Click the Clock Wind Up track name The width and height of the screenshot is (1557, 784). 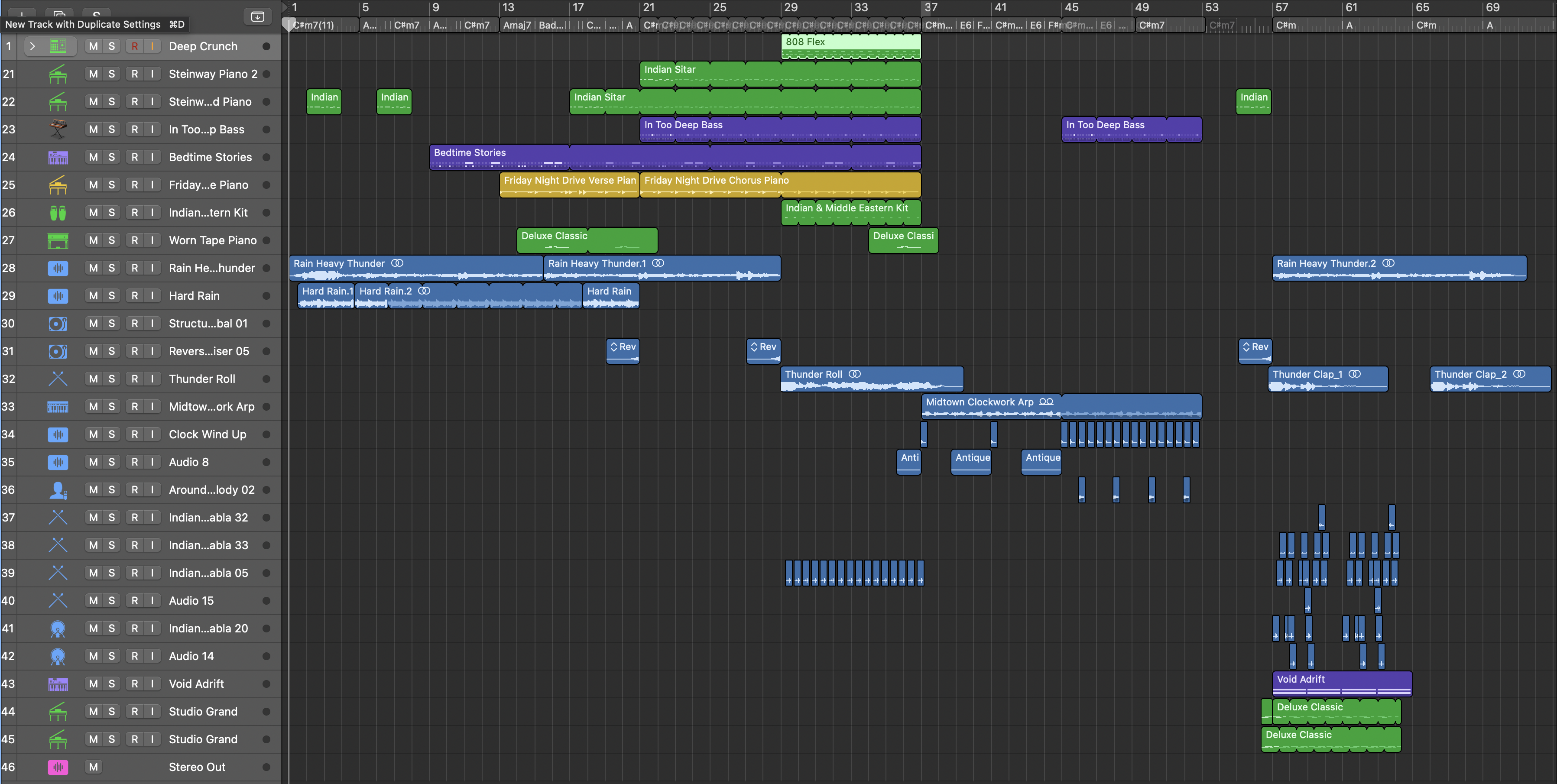208,434
